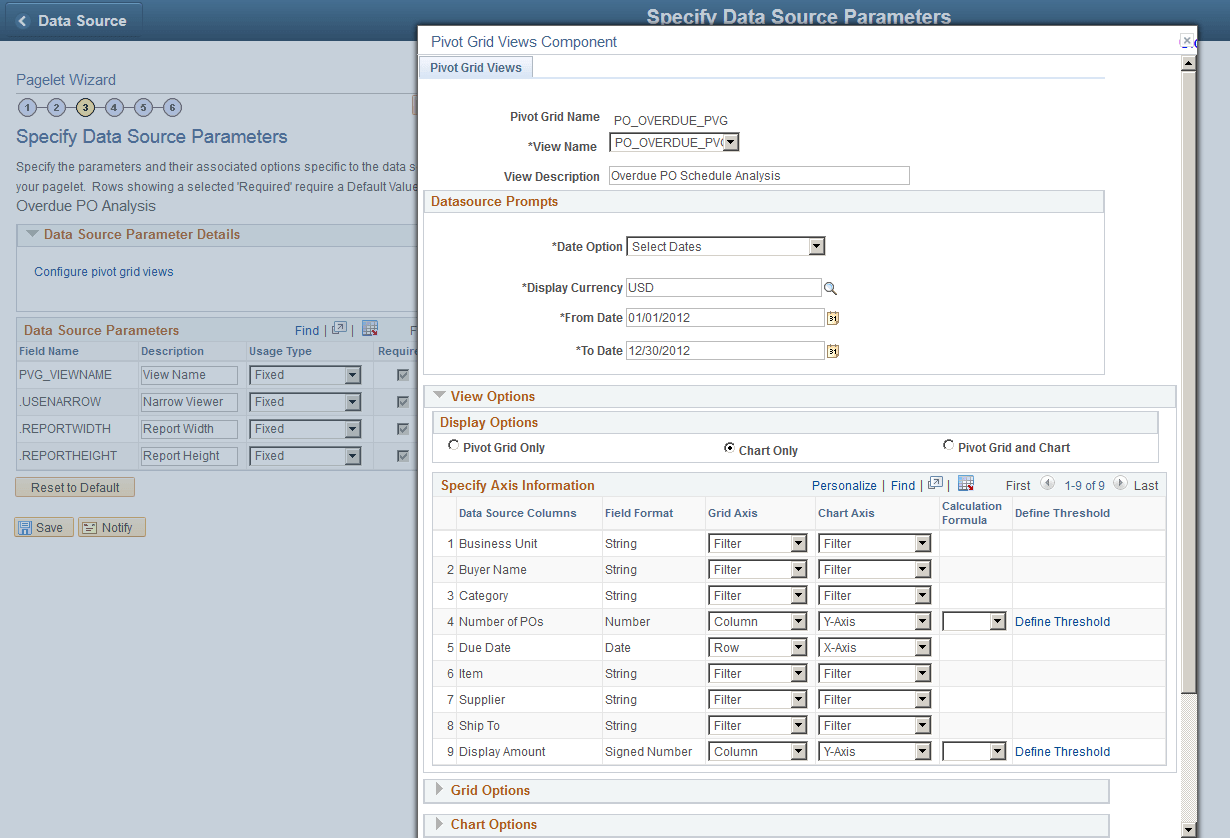
Task: Toggle Required checkbox for PVG_VIEWNAME row
Action: pos(405,374)
